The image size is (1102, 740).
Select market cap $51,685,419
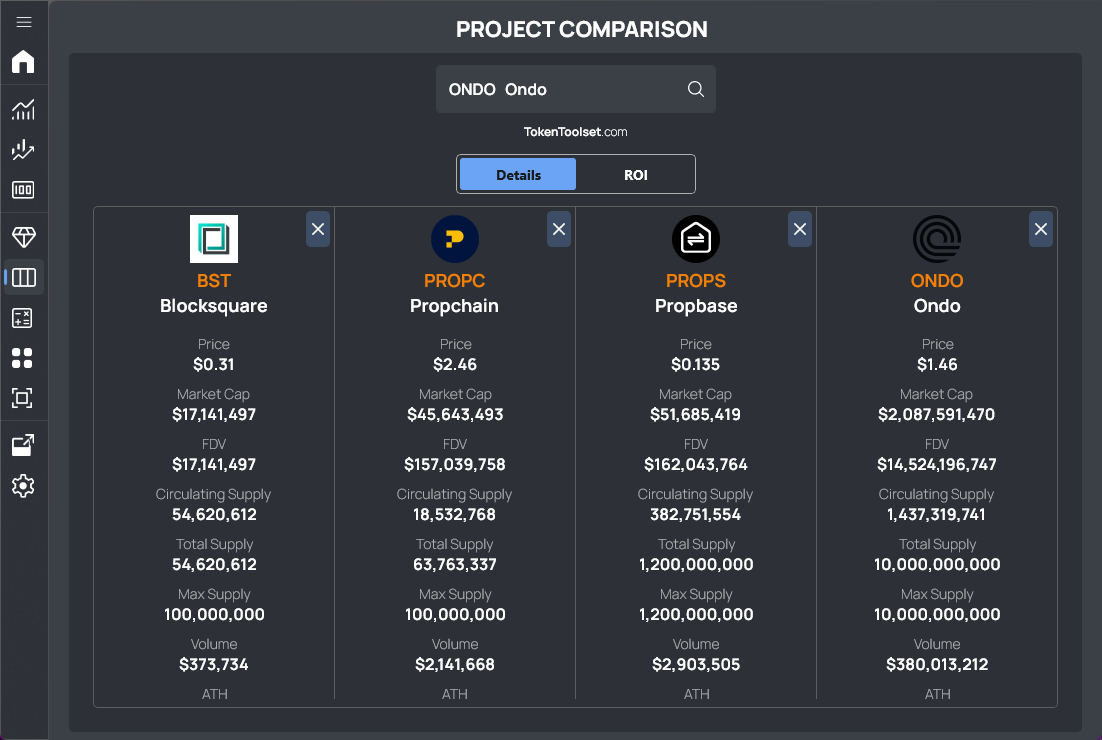coord(696,414)
